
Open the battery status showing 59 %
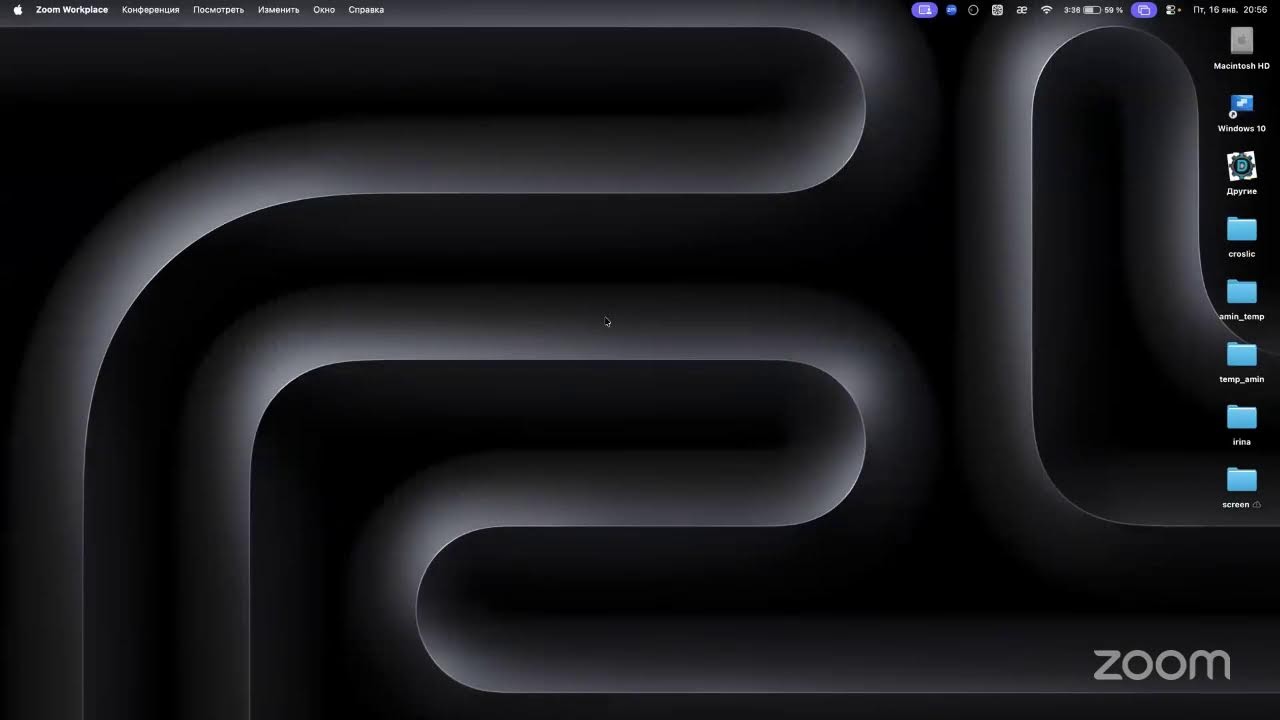1104,10
